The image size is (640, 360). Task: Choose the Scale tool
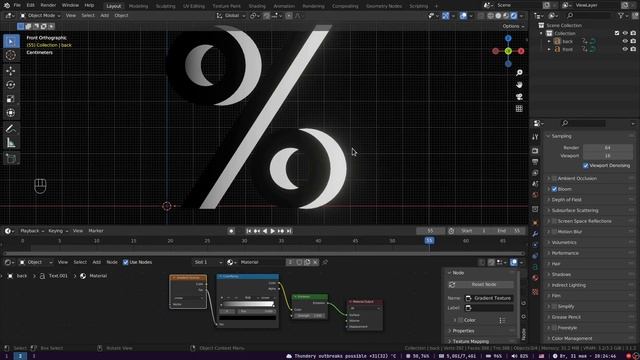point(11,99)
